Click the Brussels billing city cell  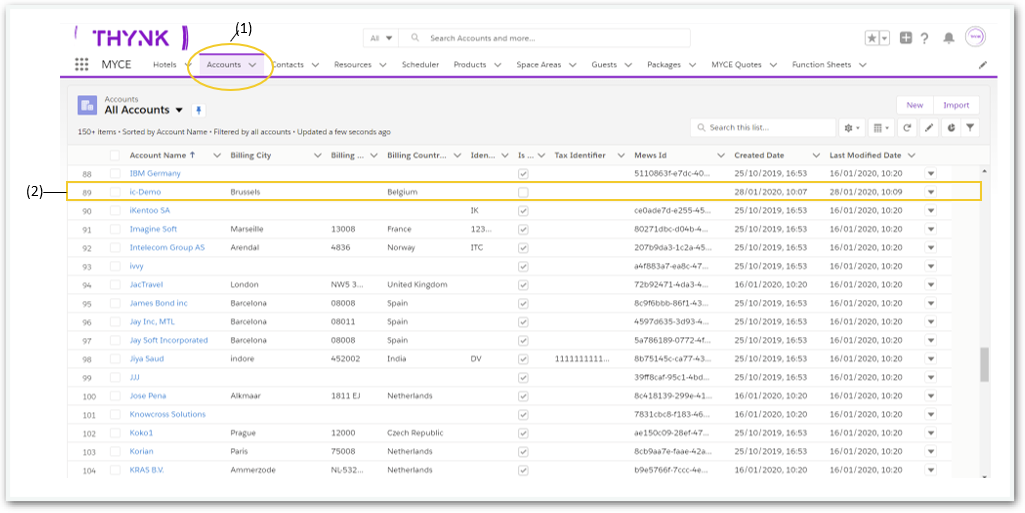coord(245,192)
